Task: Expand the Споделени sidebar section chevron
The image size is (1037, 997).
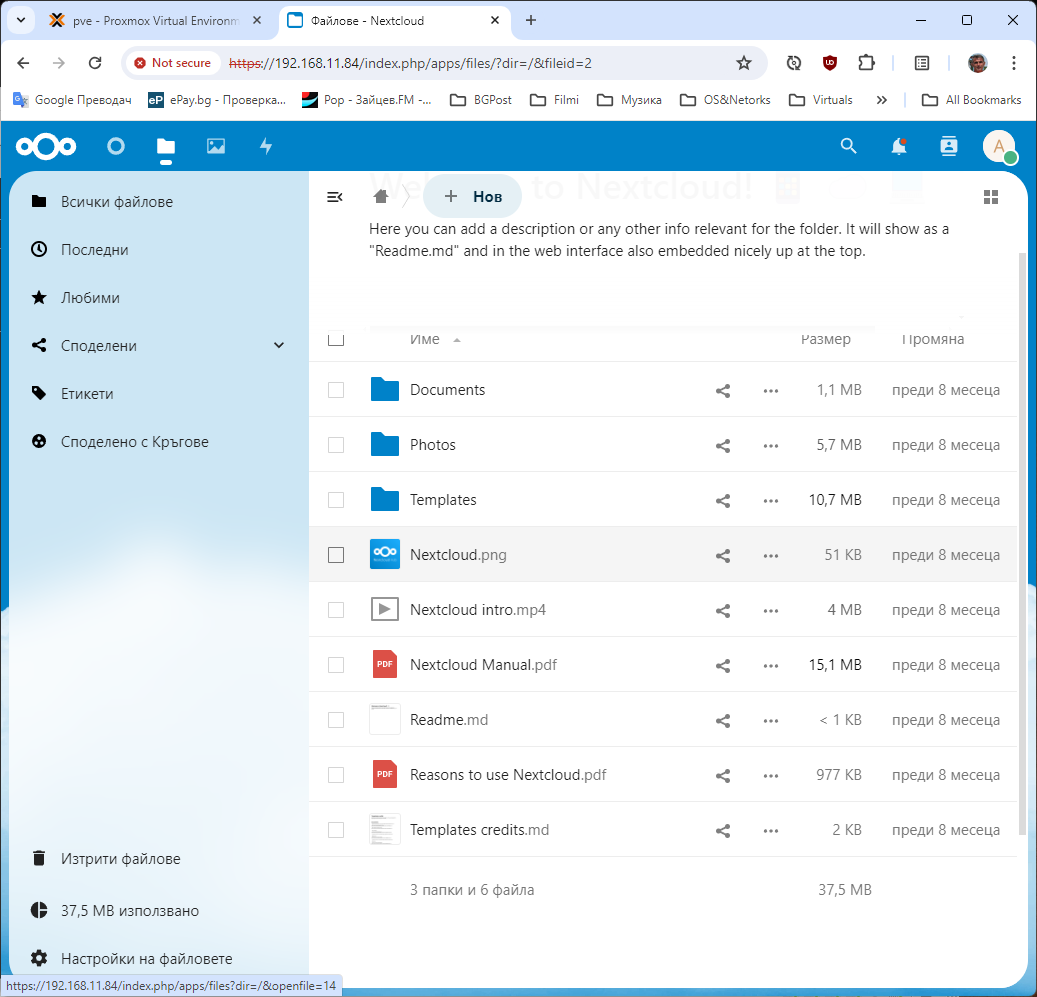Action: (279, 345)
